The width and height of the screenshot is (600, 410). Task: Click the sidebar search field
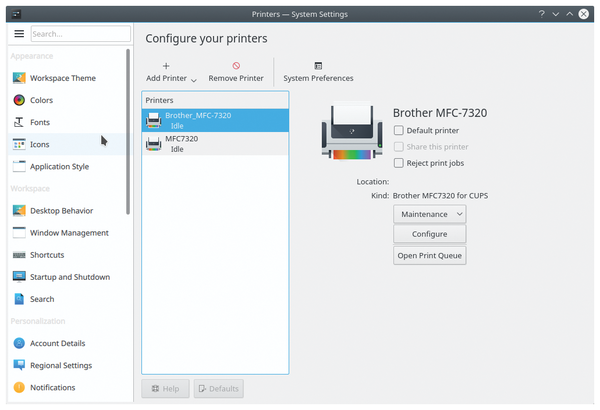80,34
